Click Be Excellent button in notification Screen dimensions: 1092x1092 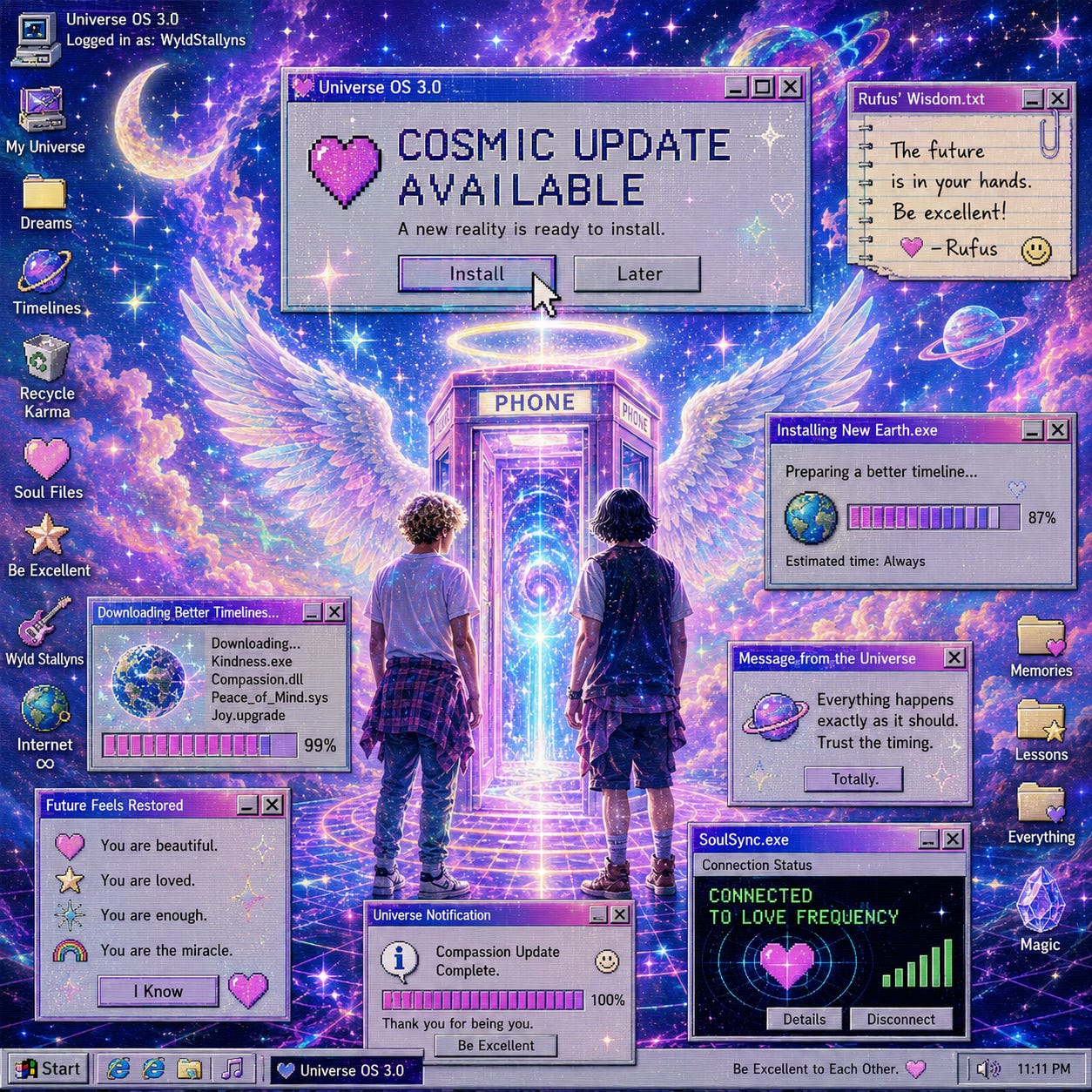click(x=495, y=1046)
